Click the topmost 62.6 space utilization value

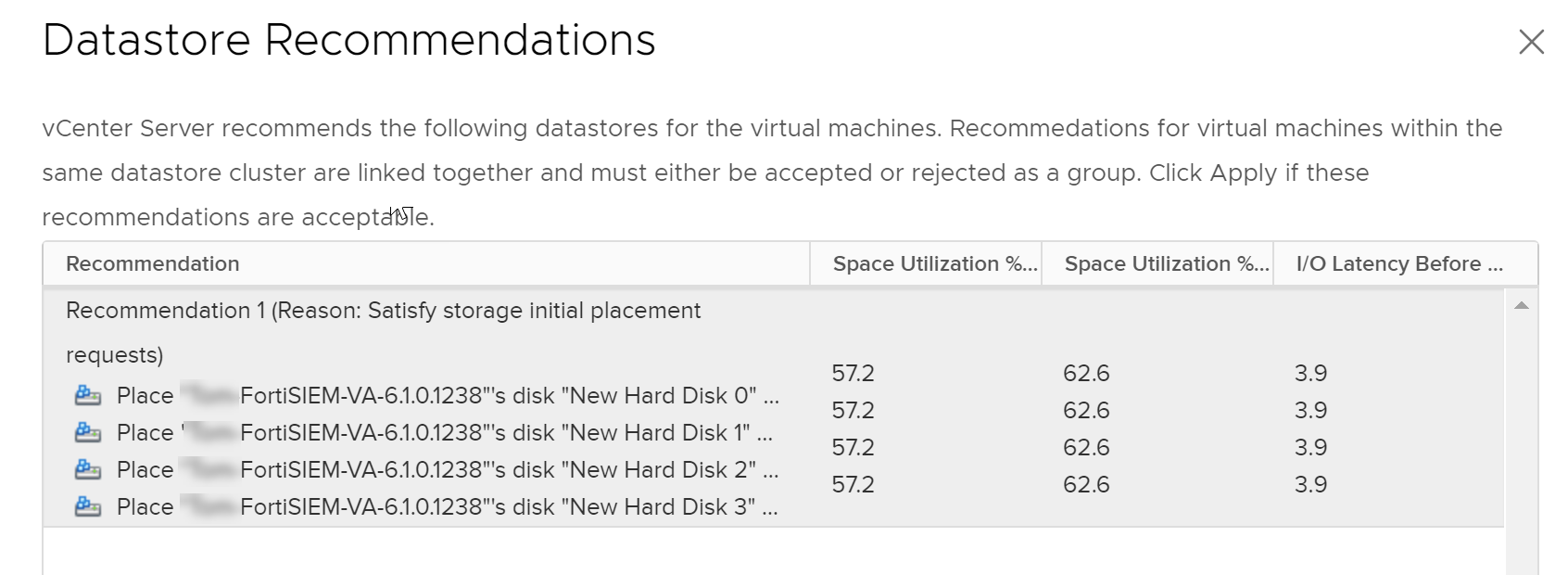pyautogui.click(x=1085, y=374)
